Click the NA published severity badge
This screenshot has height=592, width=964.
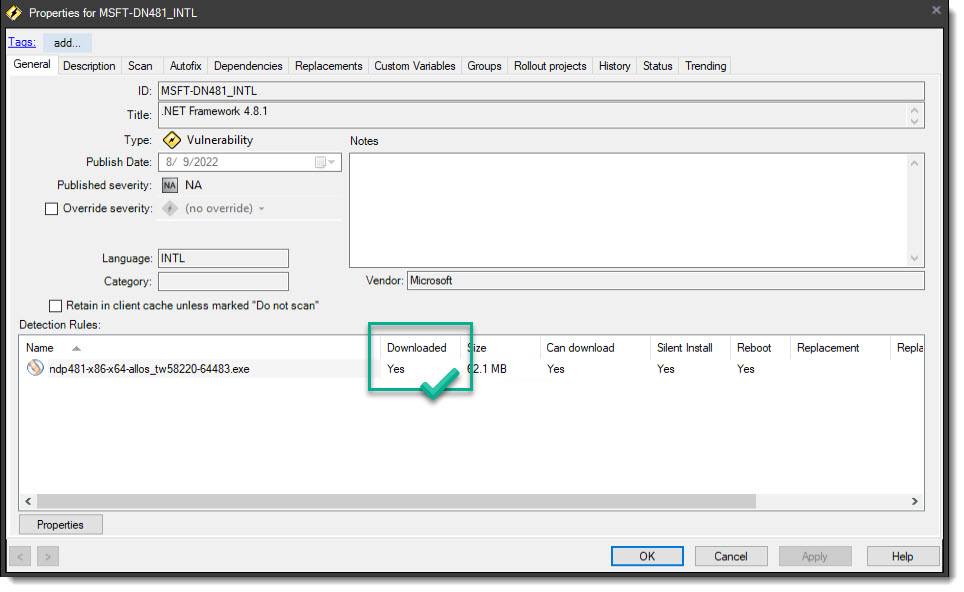click(x=170, y=185)
